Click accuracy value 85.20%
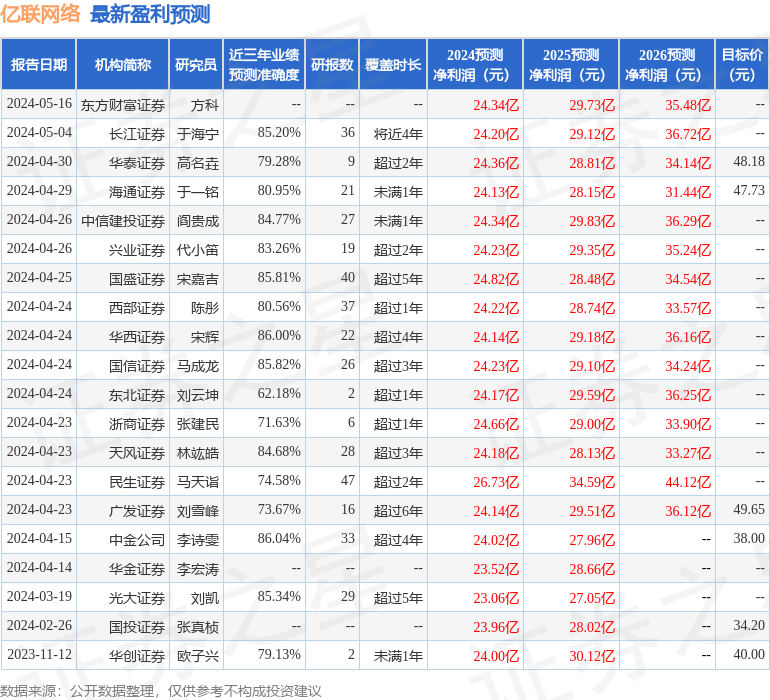This screenshot has width=770, height=700. tap(279, 132)
